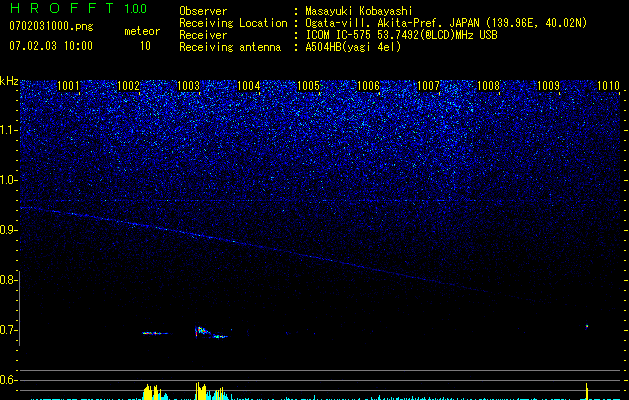Select A504HB(yagi 4el) antenna text
The image size is (629, 400).
(353, 47)
